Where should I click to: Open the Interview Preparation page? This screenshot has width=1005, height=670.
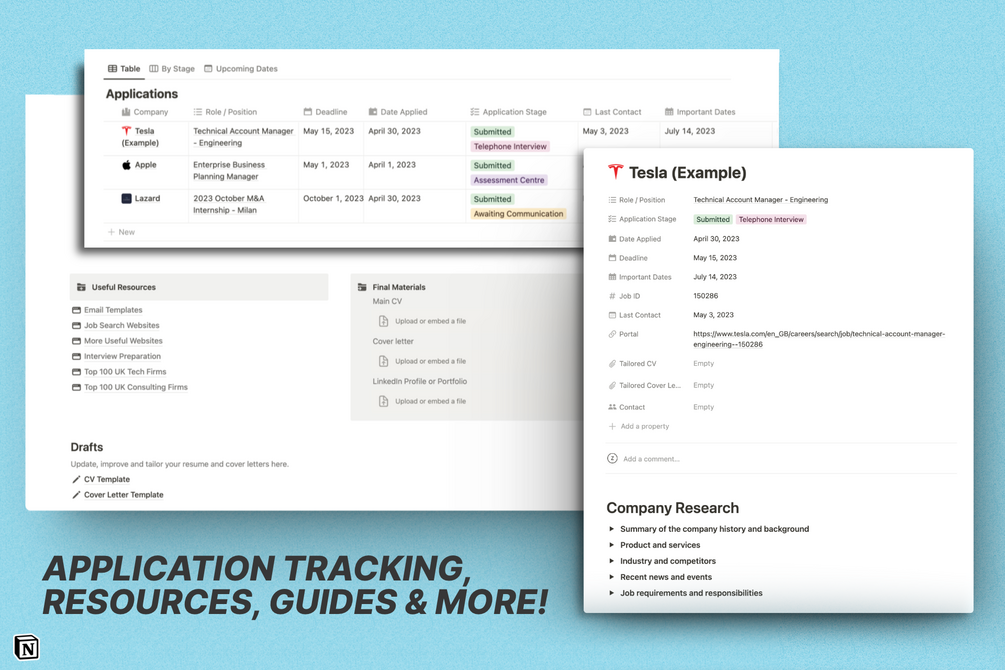(x=122, y=356)
